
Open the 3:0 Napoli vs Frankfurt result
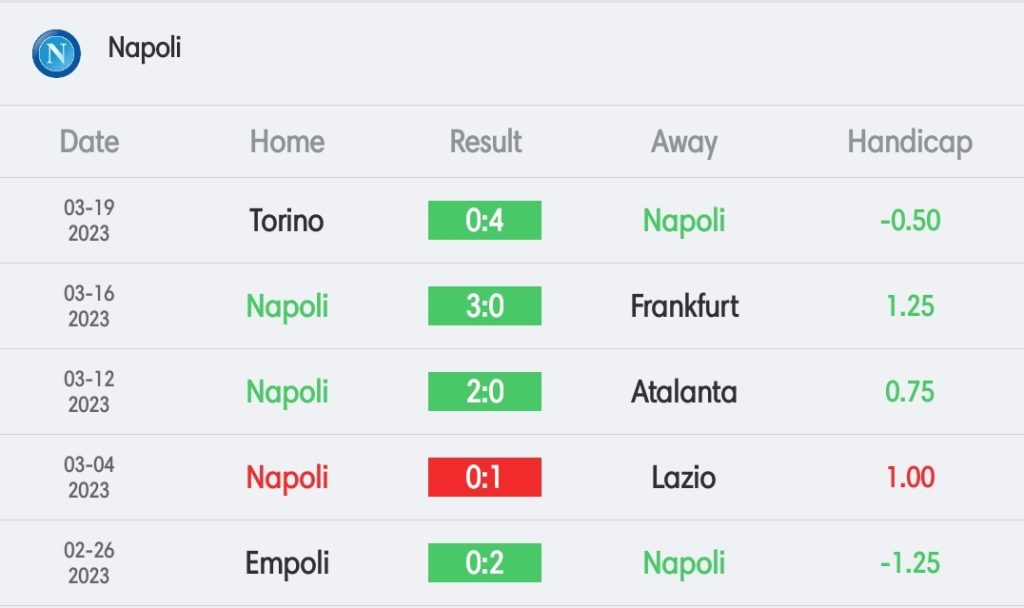(485, 306)
